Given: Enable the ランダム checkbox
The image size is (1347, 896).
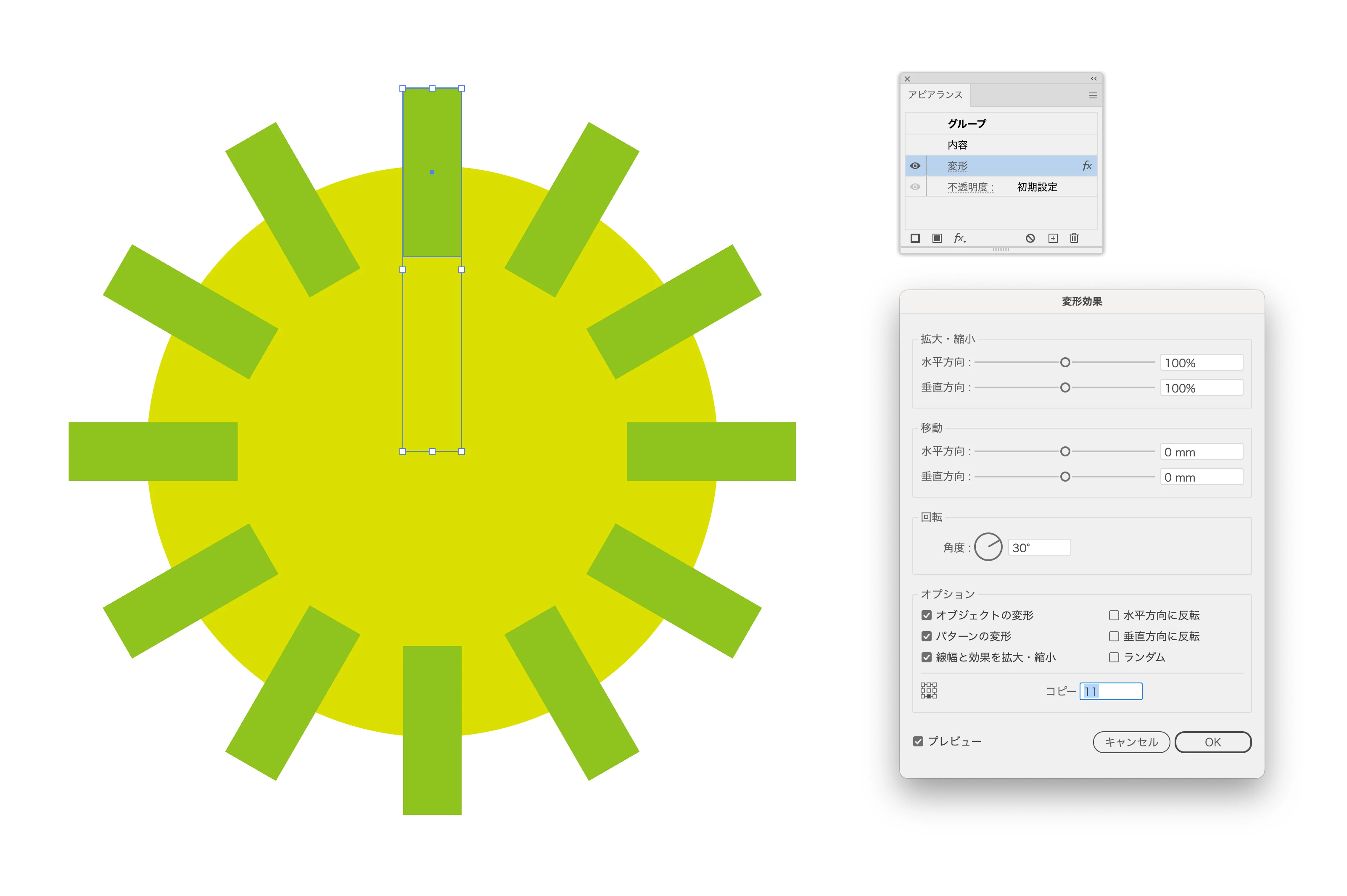Looking at the screenshot, I should click(1113, 657).
